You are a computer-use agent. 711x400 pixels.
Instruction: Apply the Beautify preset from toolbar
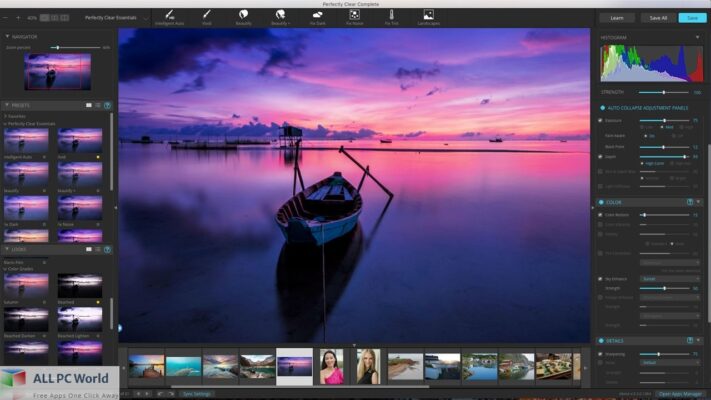(x=243, y=15)
